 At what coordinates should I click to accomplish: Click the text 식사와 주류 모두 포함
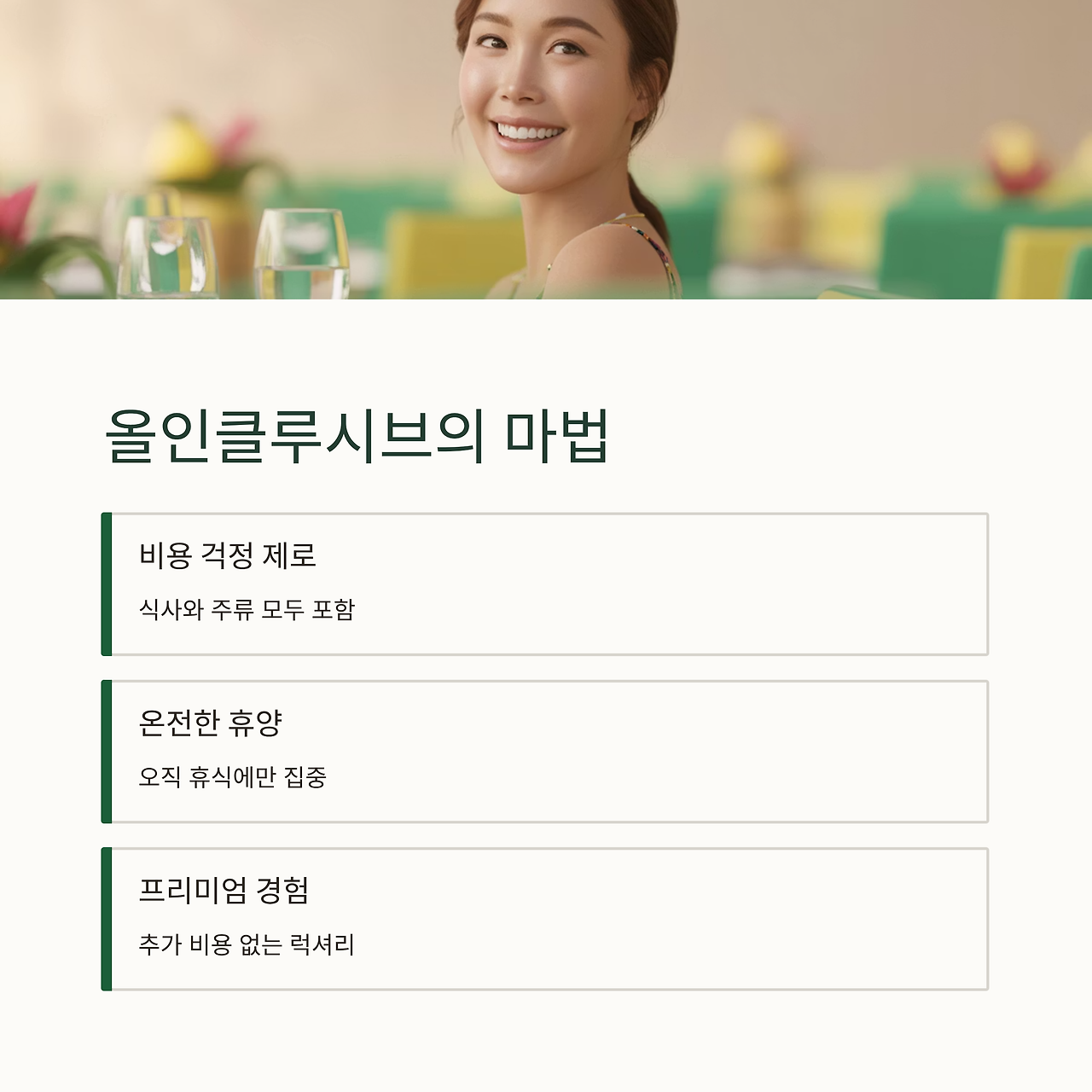247,609
